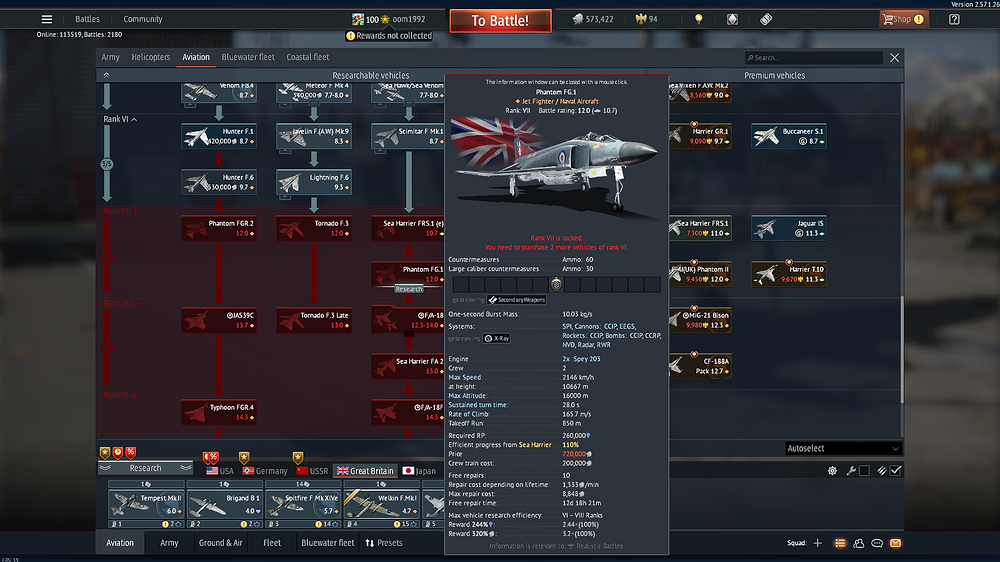Viewport: 1000px width, 562px height.
Task: Select the Javelin F.(AW) Mk.9 aircraft
Action: pos(314,136)
